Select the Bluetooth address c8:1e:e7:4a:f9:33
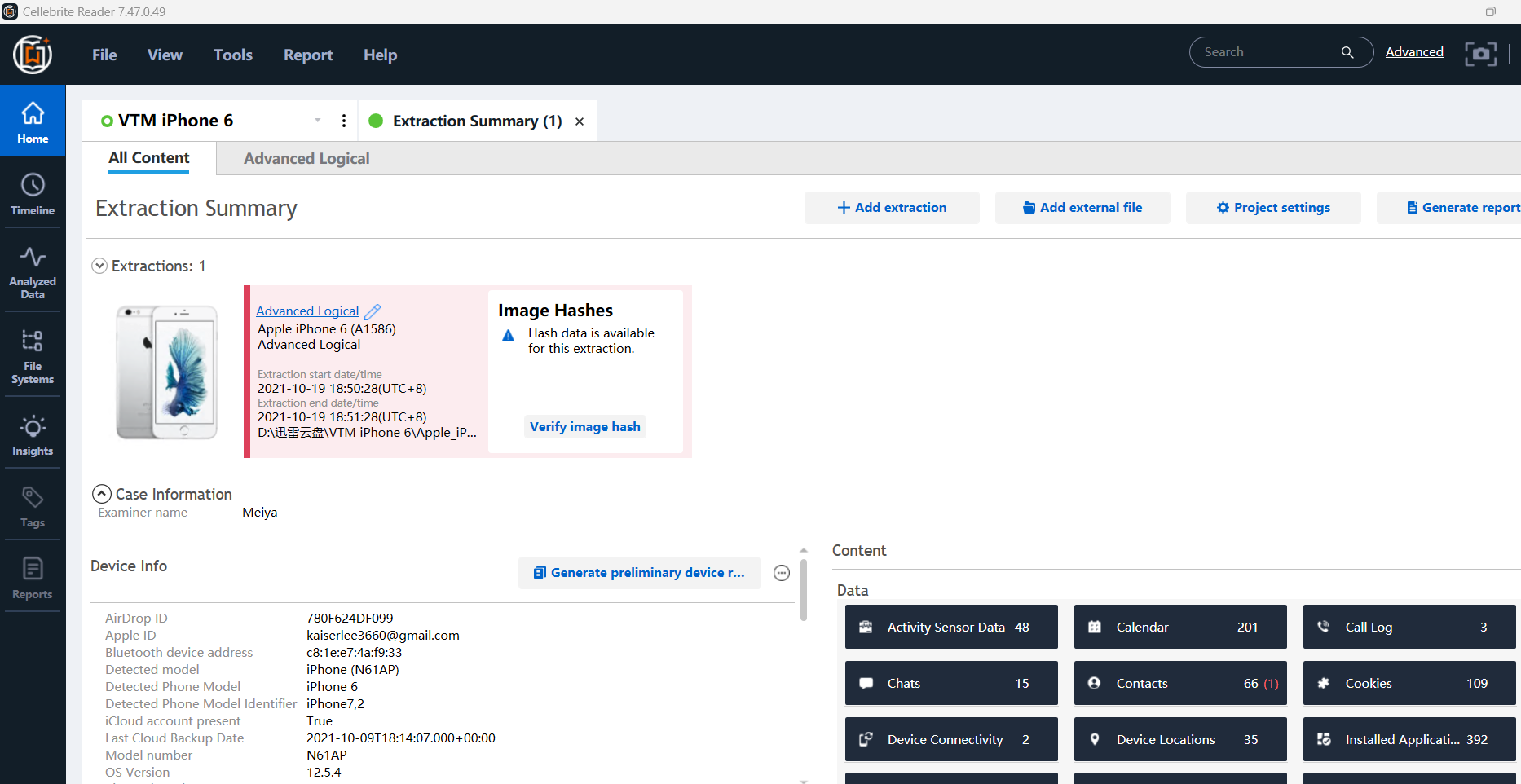The width and height of the screenshot is (1521, 784). coord(354,652)
